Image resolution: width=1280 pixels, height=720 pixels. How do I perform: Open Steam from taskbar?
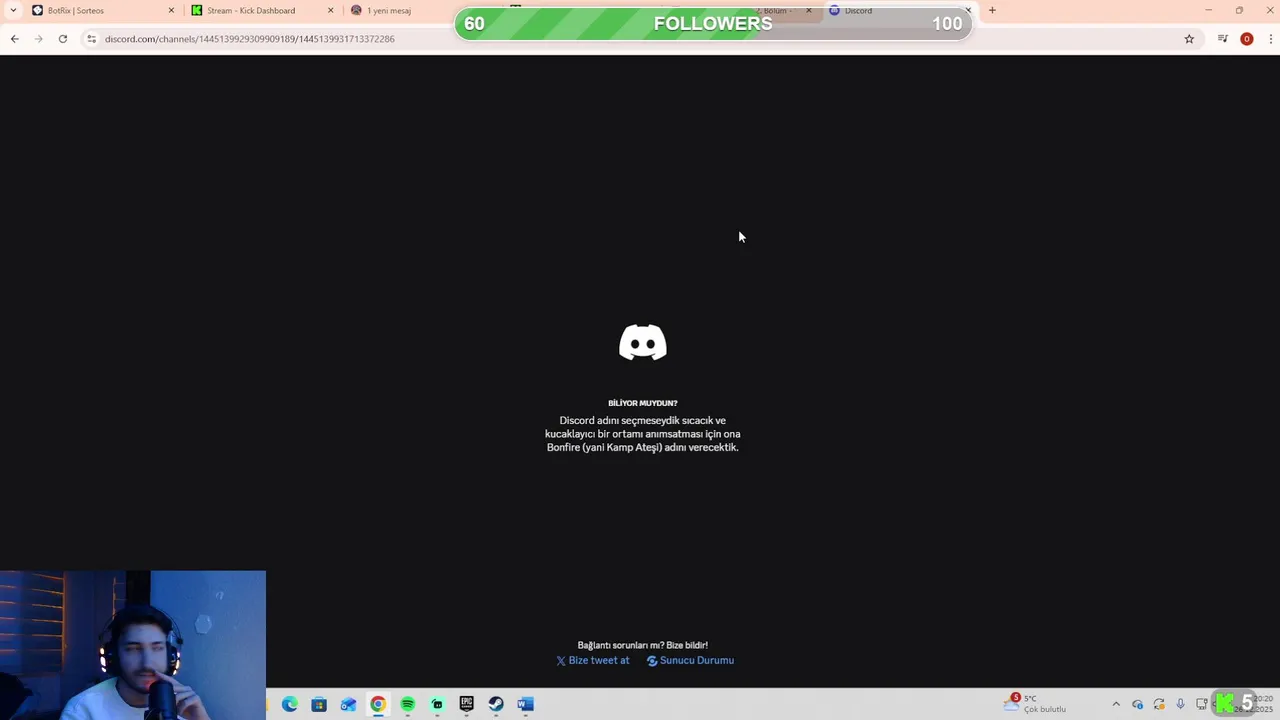click(x=496, y=704)
